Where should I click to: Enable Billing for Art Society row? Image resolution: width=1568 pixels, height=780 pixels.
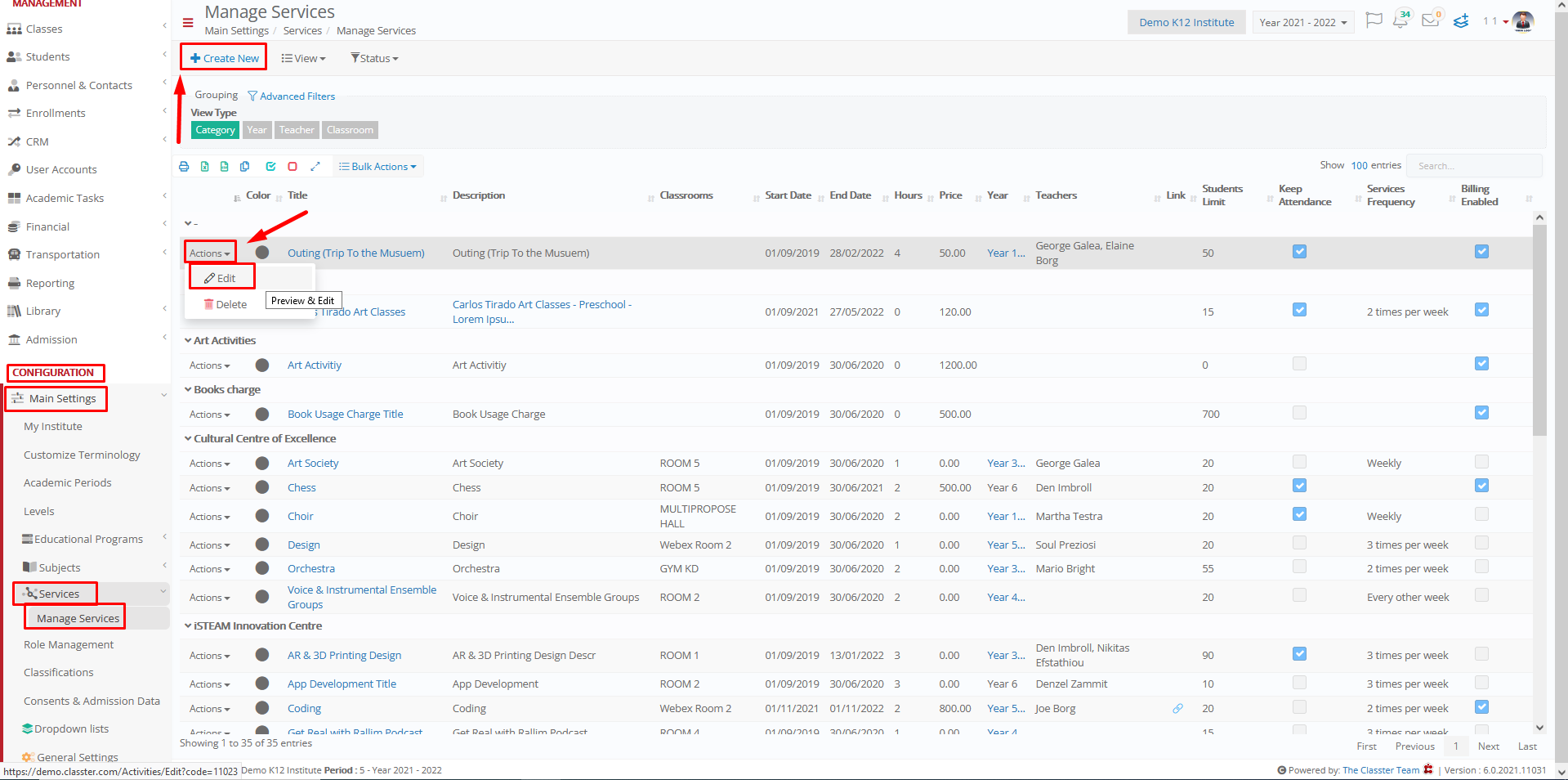(x=1481, y=462)
